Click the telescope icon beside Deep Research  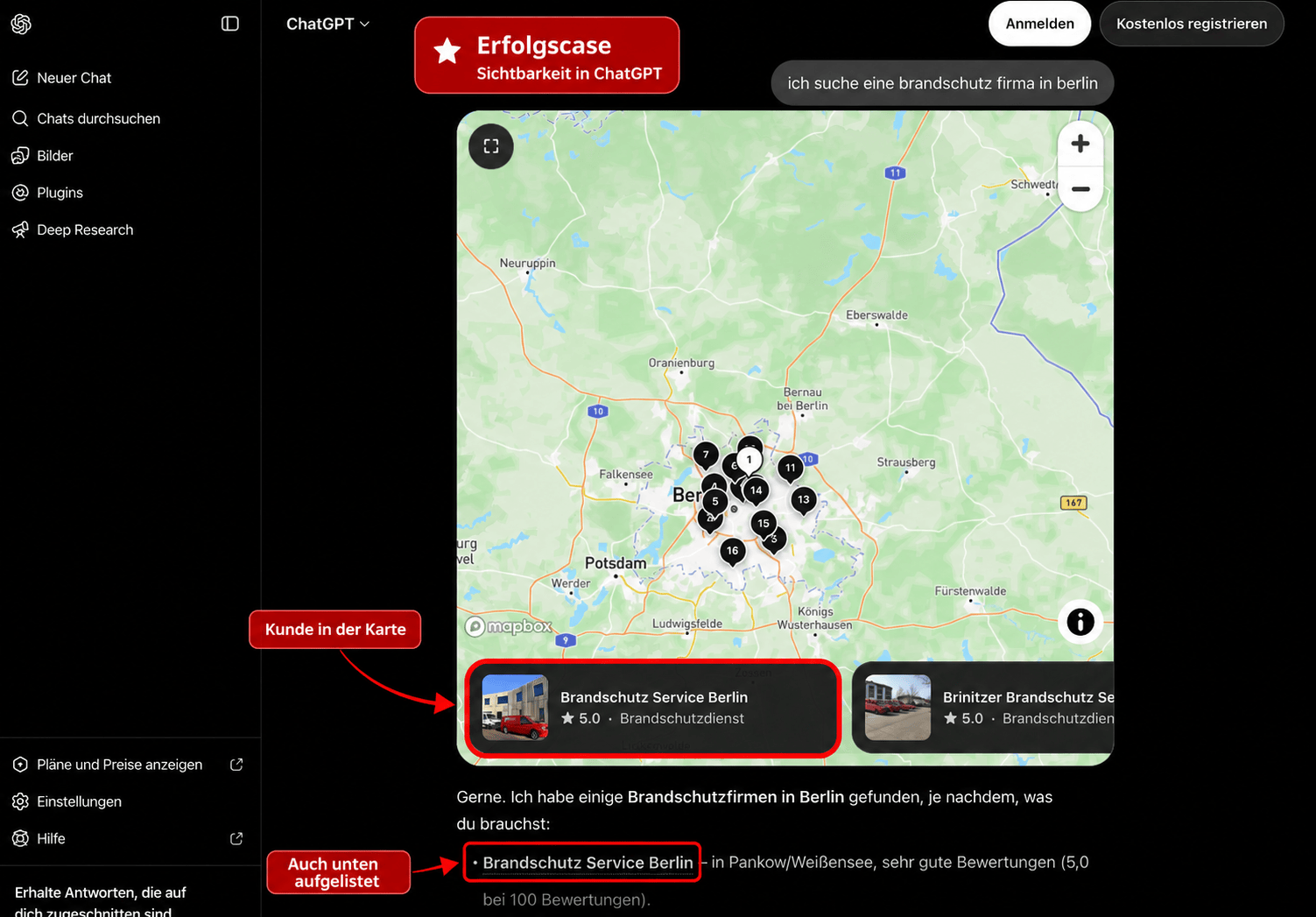[x=20, y=229]
